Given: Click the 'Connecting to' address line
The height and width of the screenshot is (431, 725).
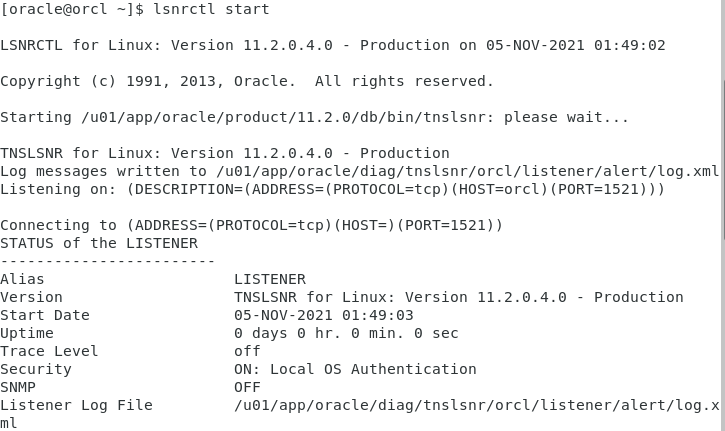Looking at the screenshot, I should click(251, 225).
